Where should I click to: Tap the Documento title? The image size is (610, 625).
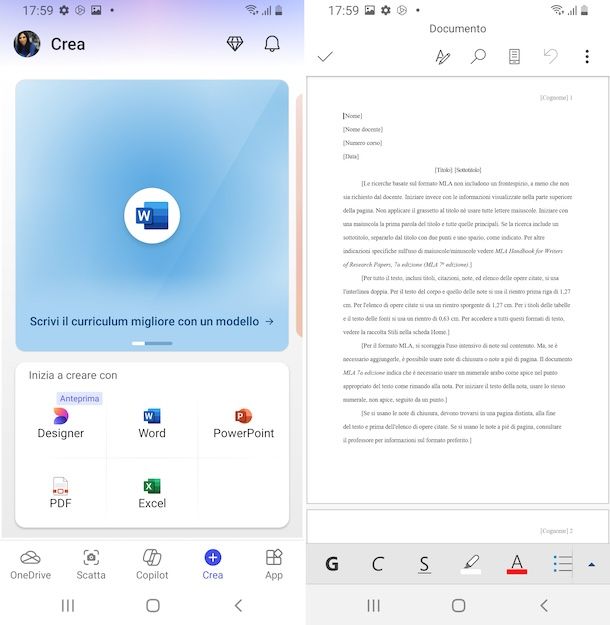point(458,29)
